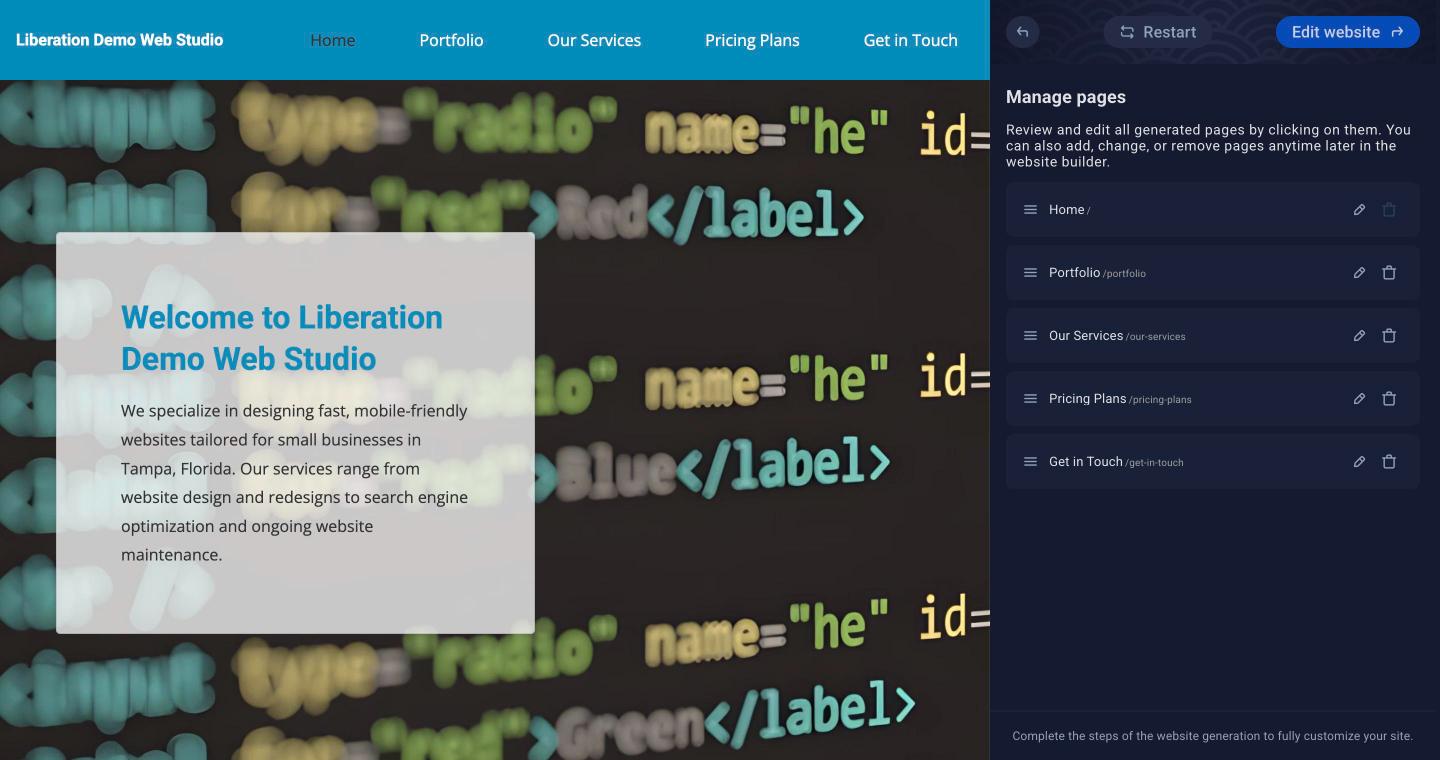
Task: Click the Welcome to Liberation Demo Web Studio heading
Action: pyautogui.click(x=282, y=338)
